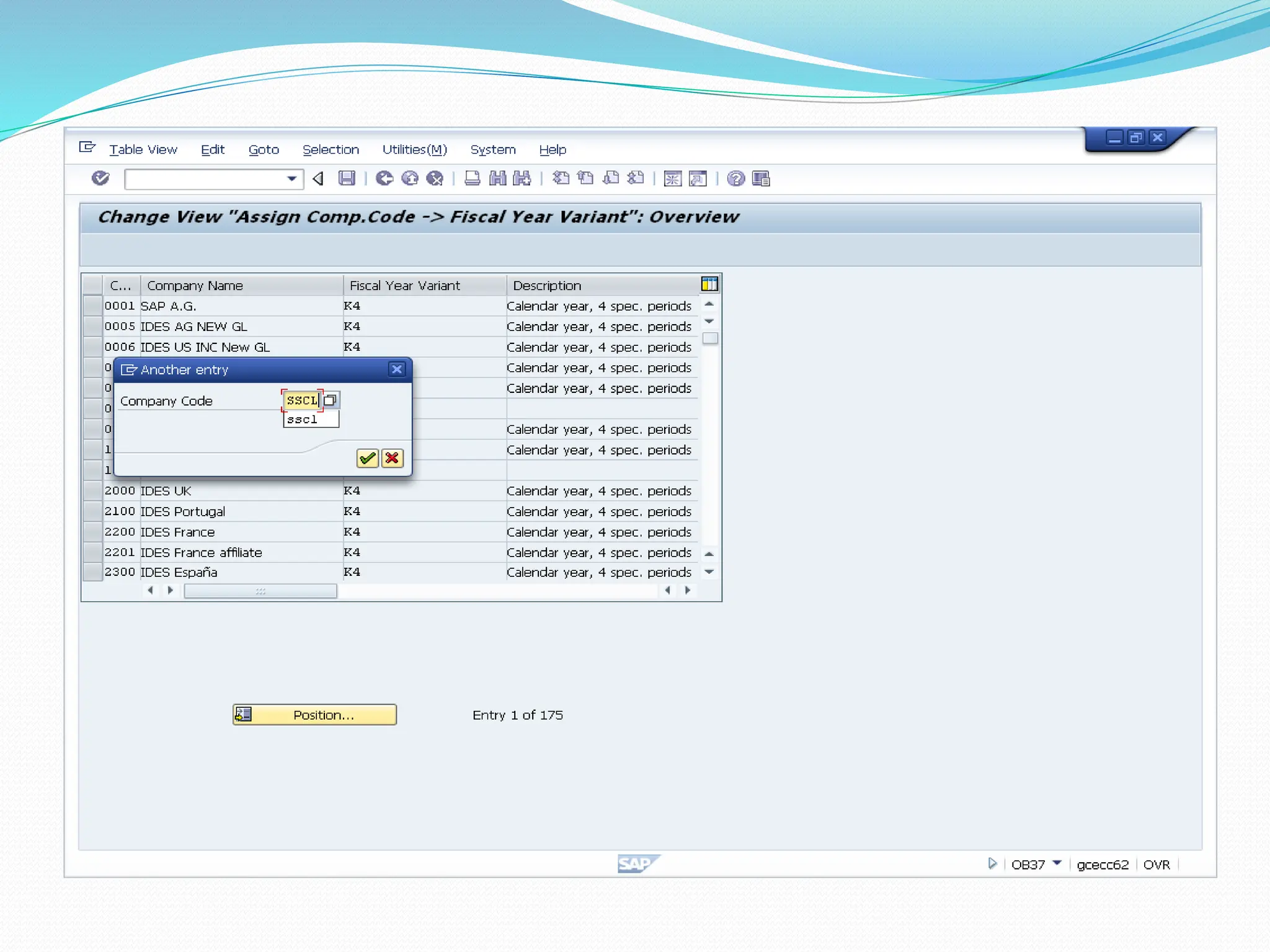
Task: Expand the status bar triangle arrow
Action: pyautogui.click(x=992, y=863)
